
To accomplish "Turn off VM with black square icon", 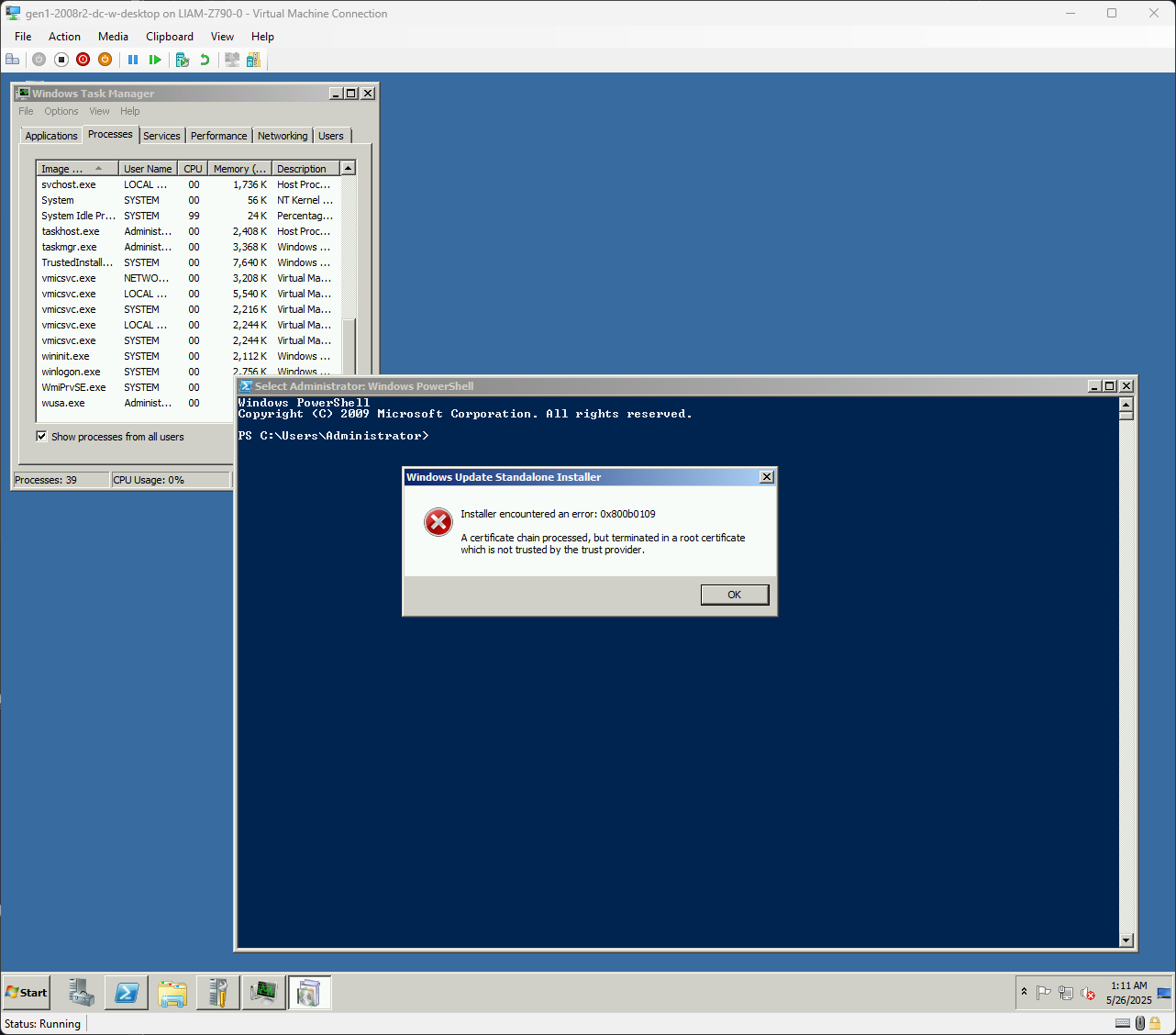I will click(61, 60).
